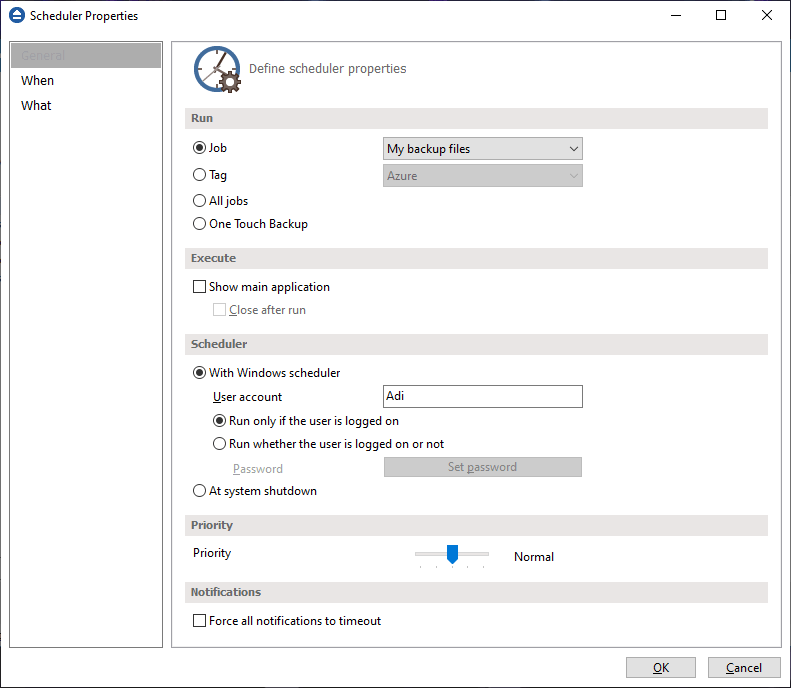Click the Set password button
Image resolution: width=791 pixels, height=688 pixels.
tap(483, 467)
